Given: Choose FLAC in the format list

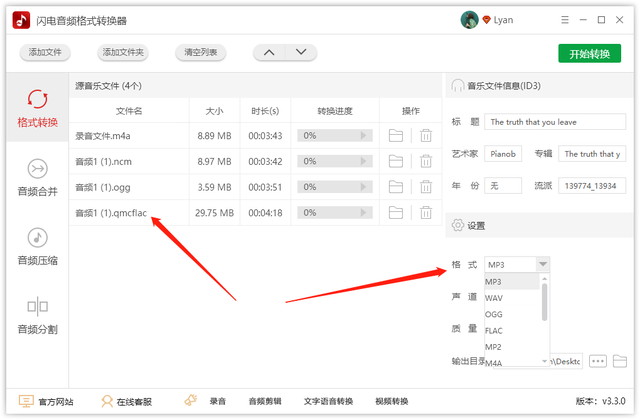Looking at the screenshot, I should [512, 331].
